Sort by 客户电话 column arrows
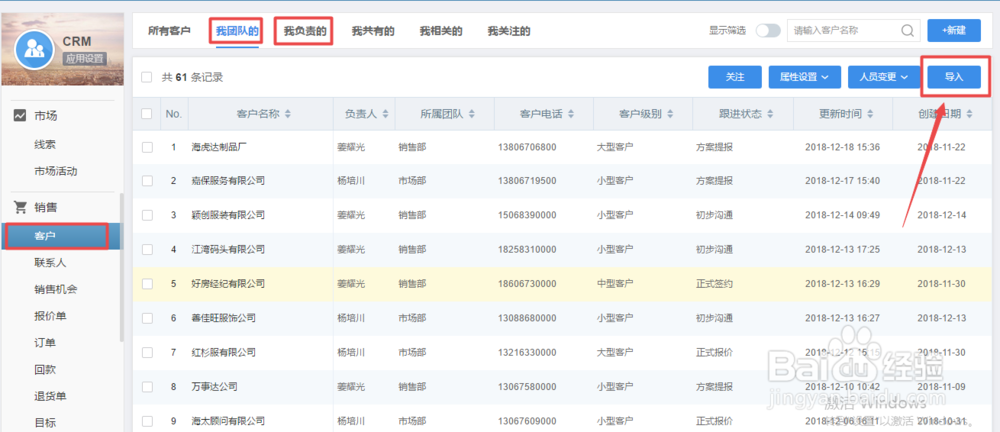Viewport: 1000px width, 432px height. pos(571,114)
